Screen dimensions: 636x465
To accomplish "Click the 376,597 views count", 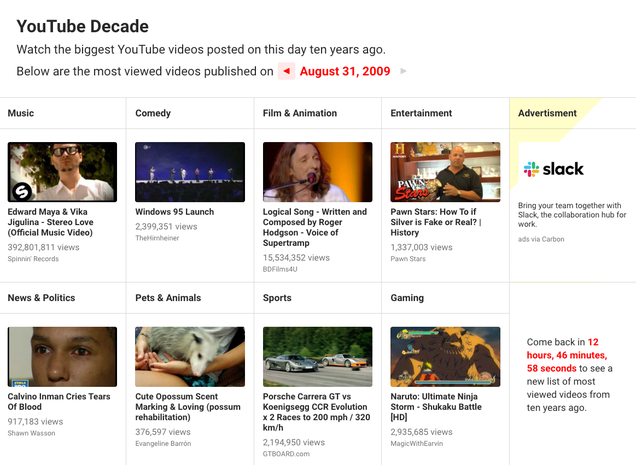I will point(163,432).
